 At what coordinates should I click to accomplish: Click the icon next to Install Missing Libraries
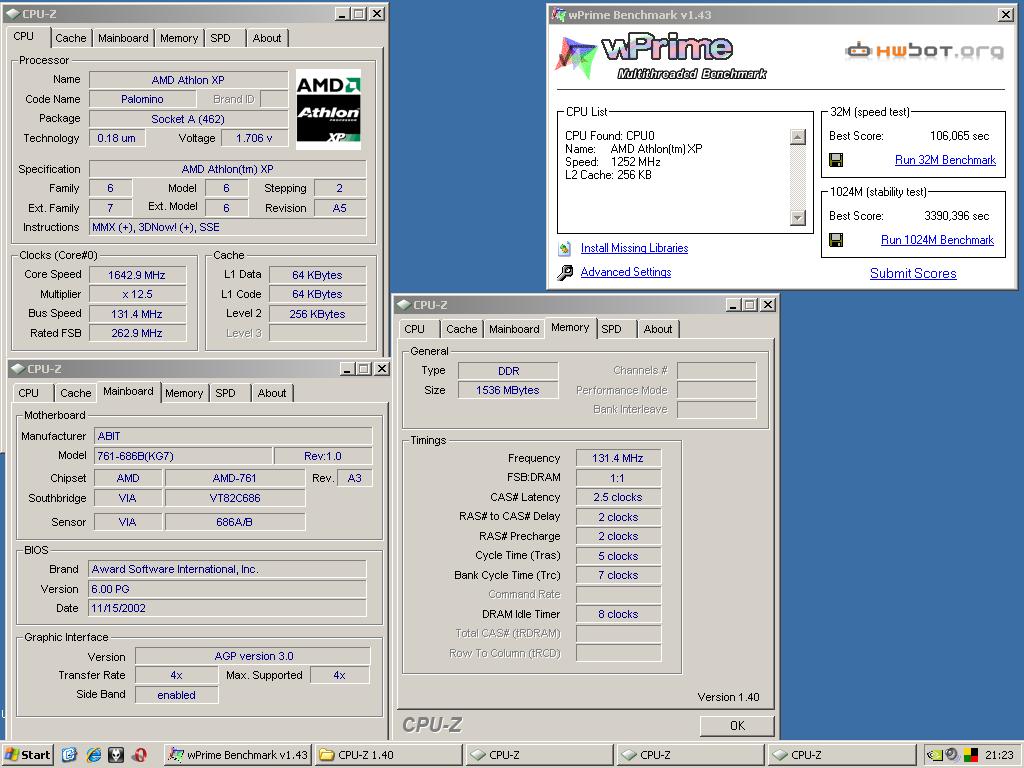(x=565, y=248)
